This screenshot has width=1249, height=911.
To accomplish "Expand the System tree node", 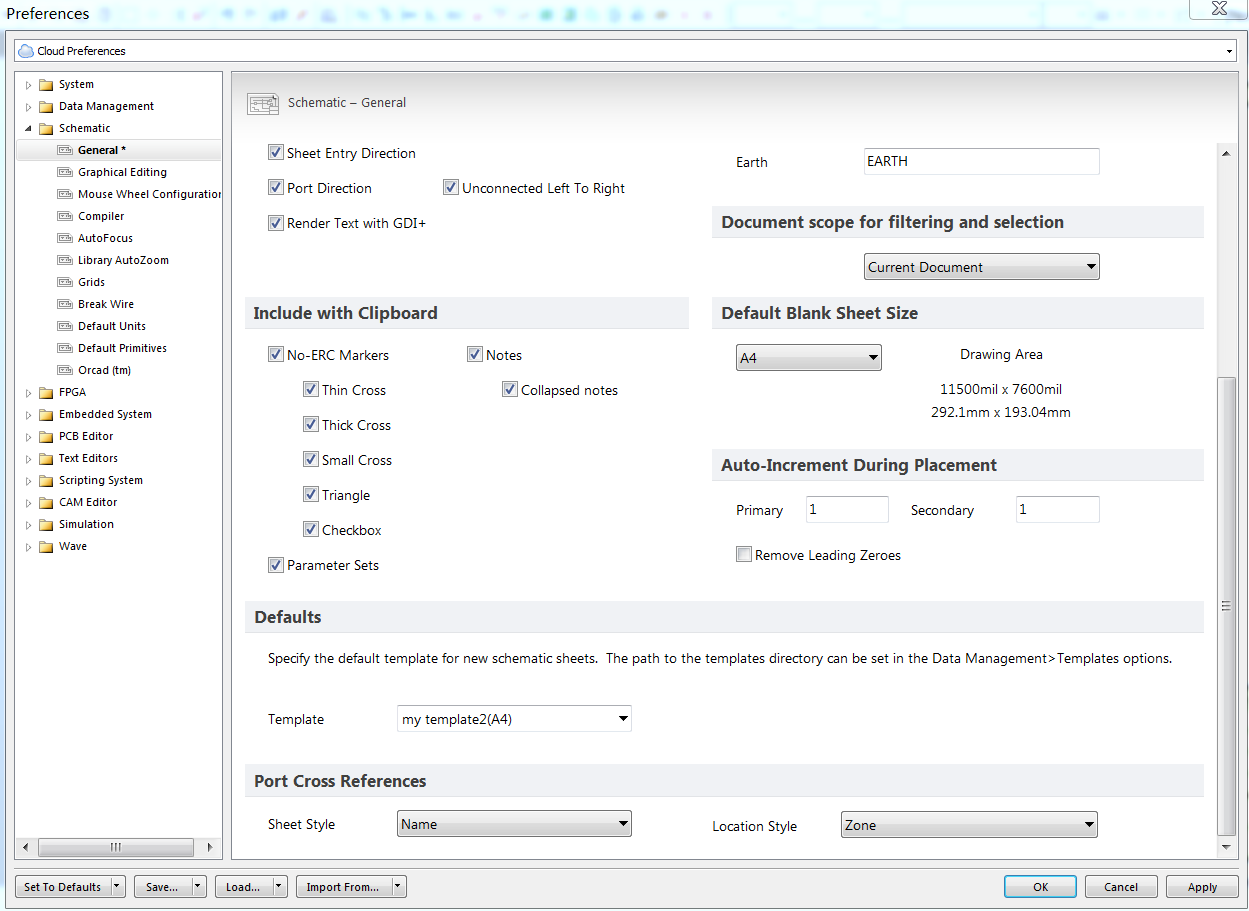I will 29,85.
